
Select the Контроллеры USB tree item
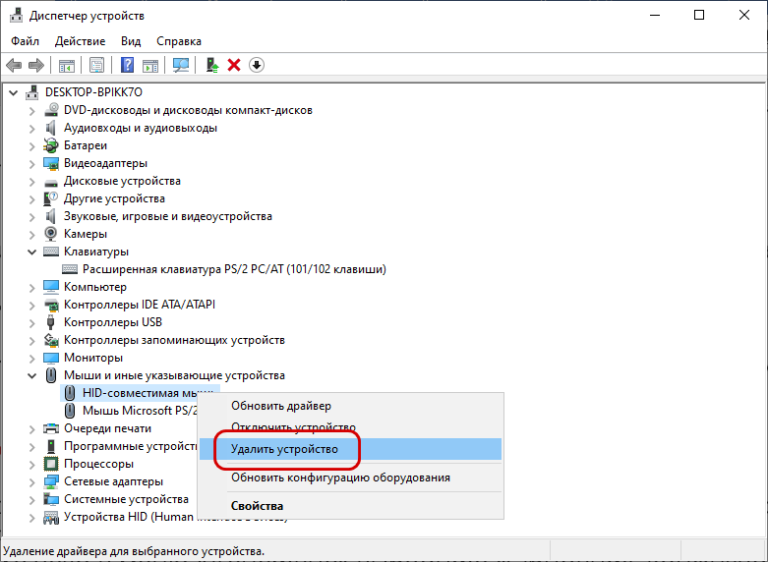click(x=112, y=322)
